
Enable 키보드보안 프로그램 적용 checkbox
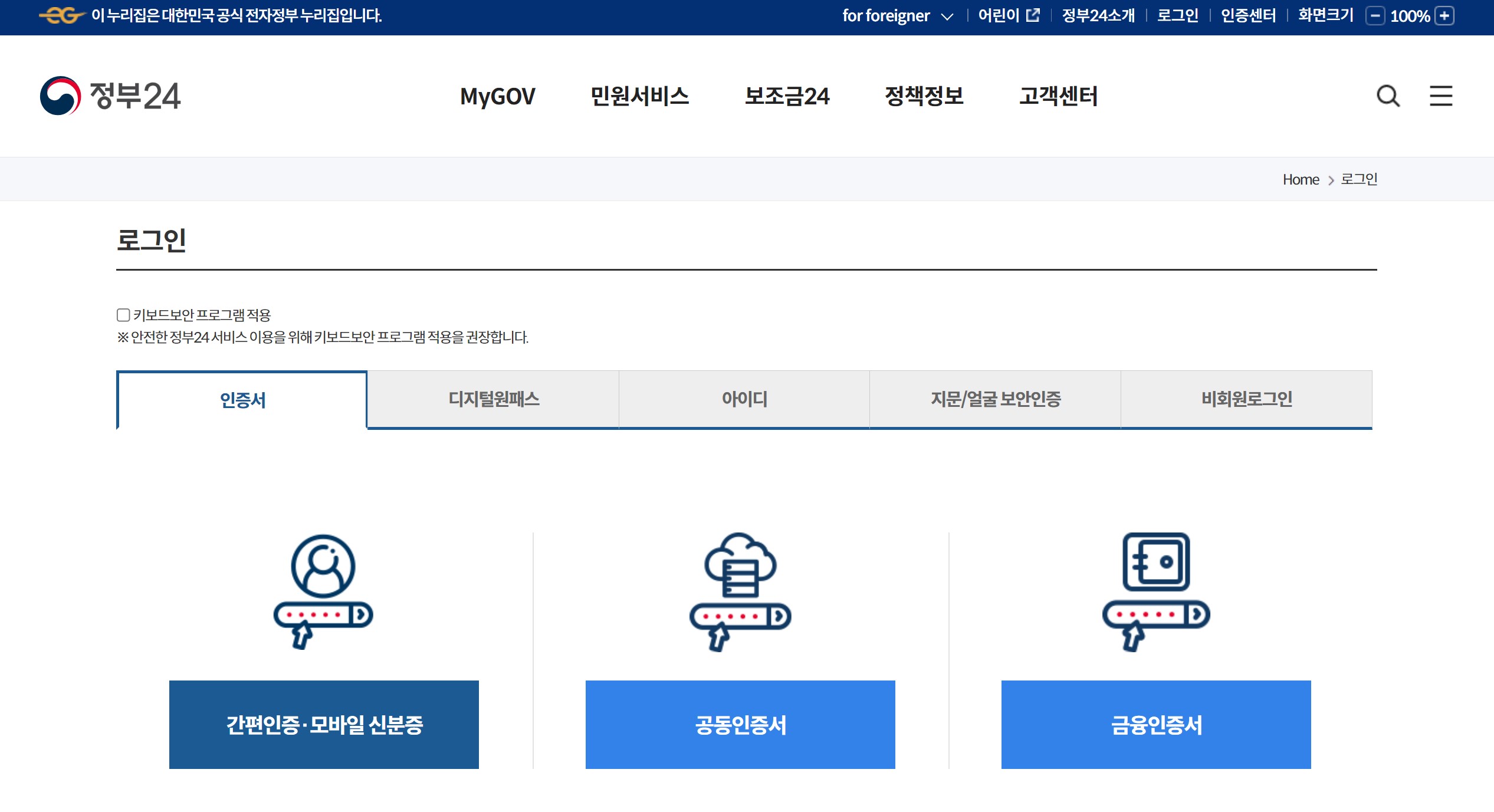[123, 315]
